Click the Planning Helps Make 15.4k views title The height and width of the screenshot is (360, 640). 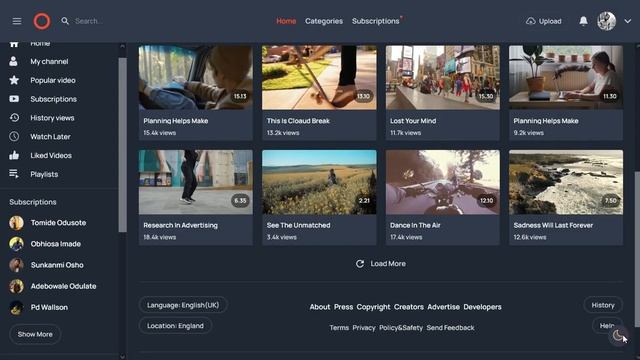tap(176, 121)
